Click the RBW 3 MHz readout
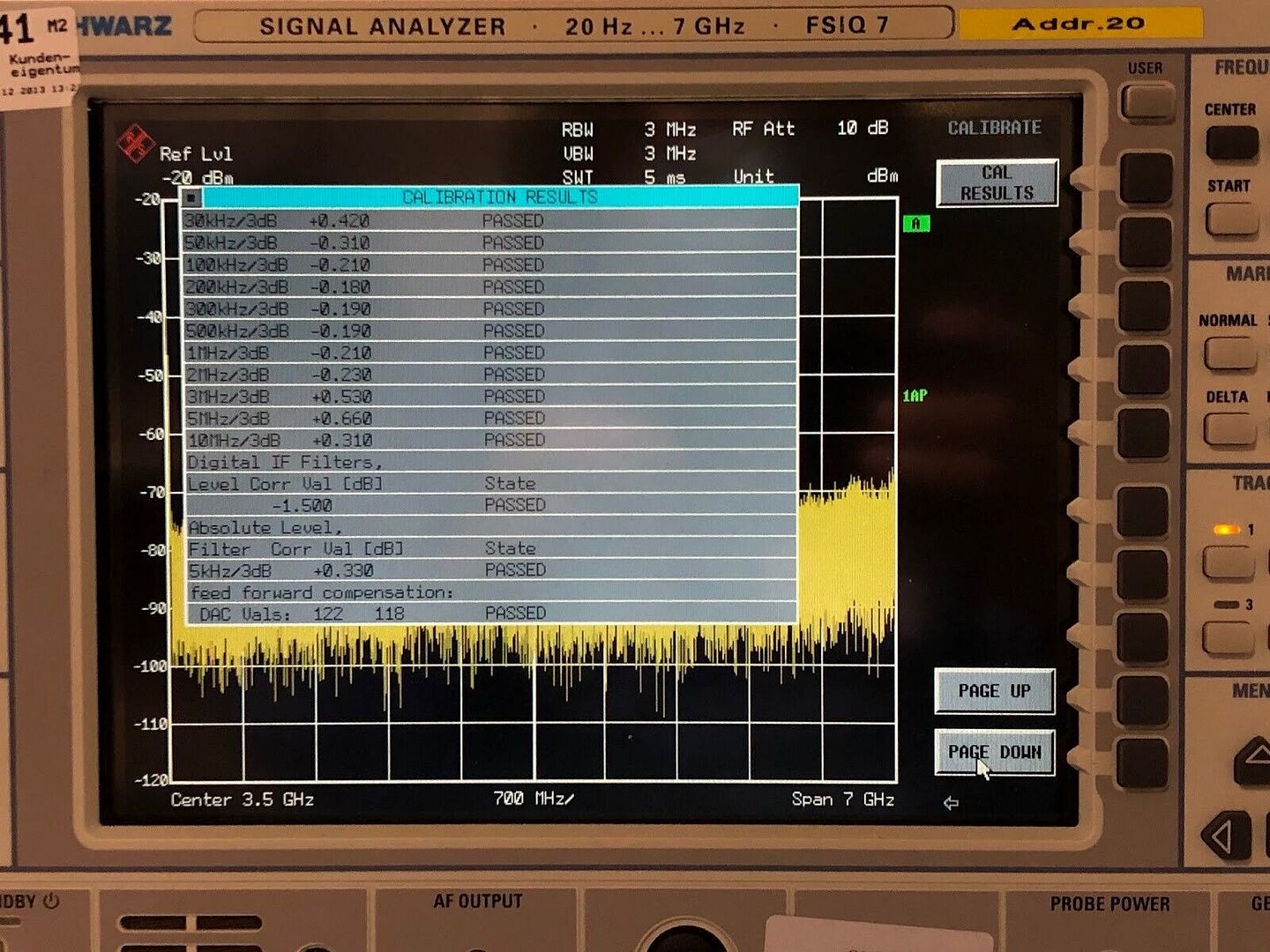The width and height of the screenshot is (1270, 952). 630,130
